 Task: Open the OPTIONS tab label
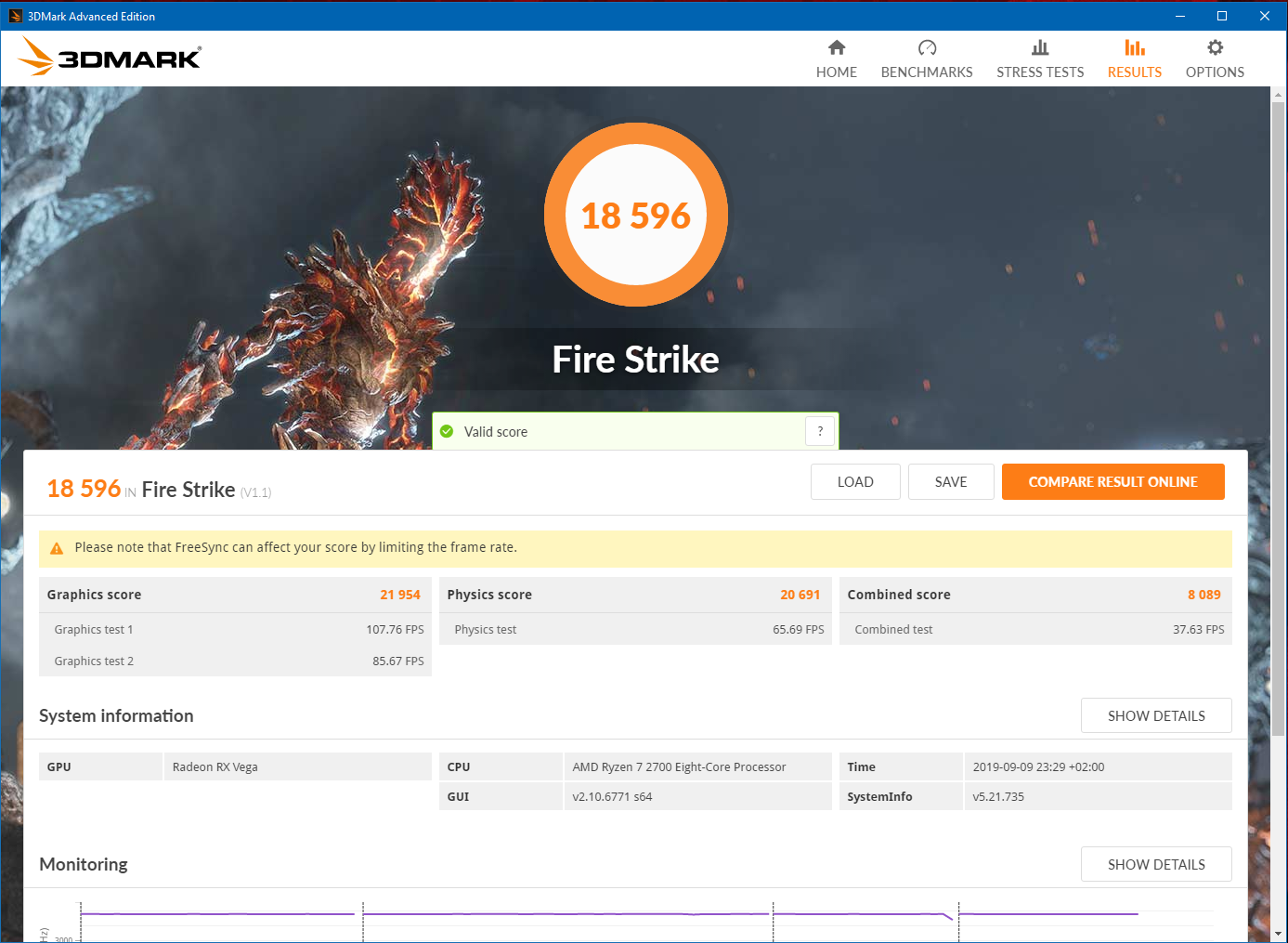[1215, 72]
